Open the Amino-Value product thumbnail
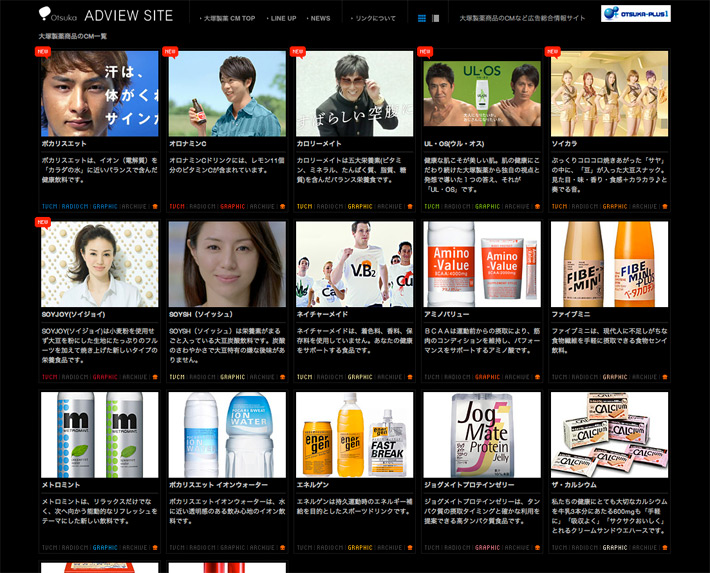710x573 pixels. pyautogui.click(x=482, y=264)
